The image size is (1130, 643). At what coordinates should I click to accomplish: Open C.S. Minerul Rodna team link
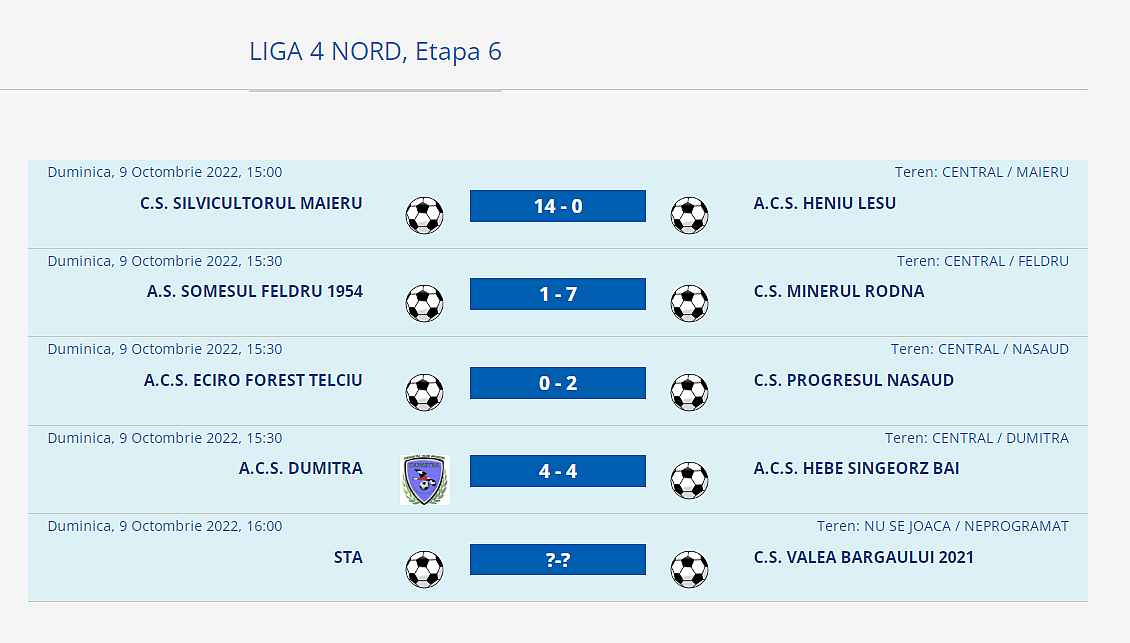839,291
